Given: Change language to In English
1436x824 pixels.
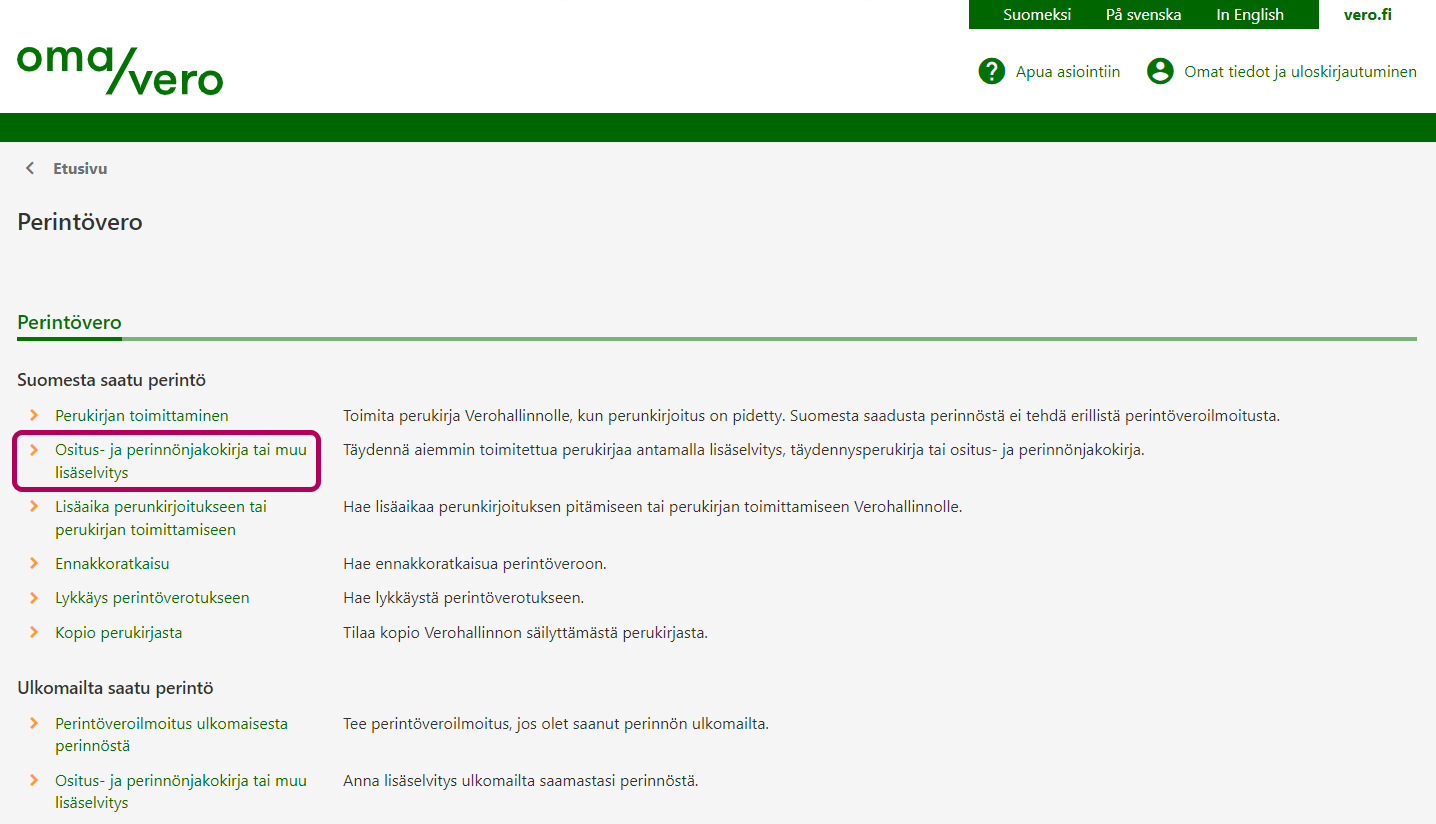Looking at the screenshot, I should (x=1249, y=15).
